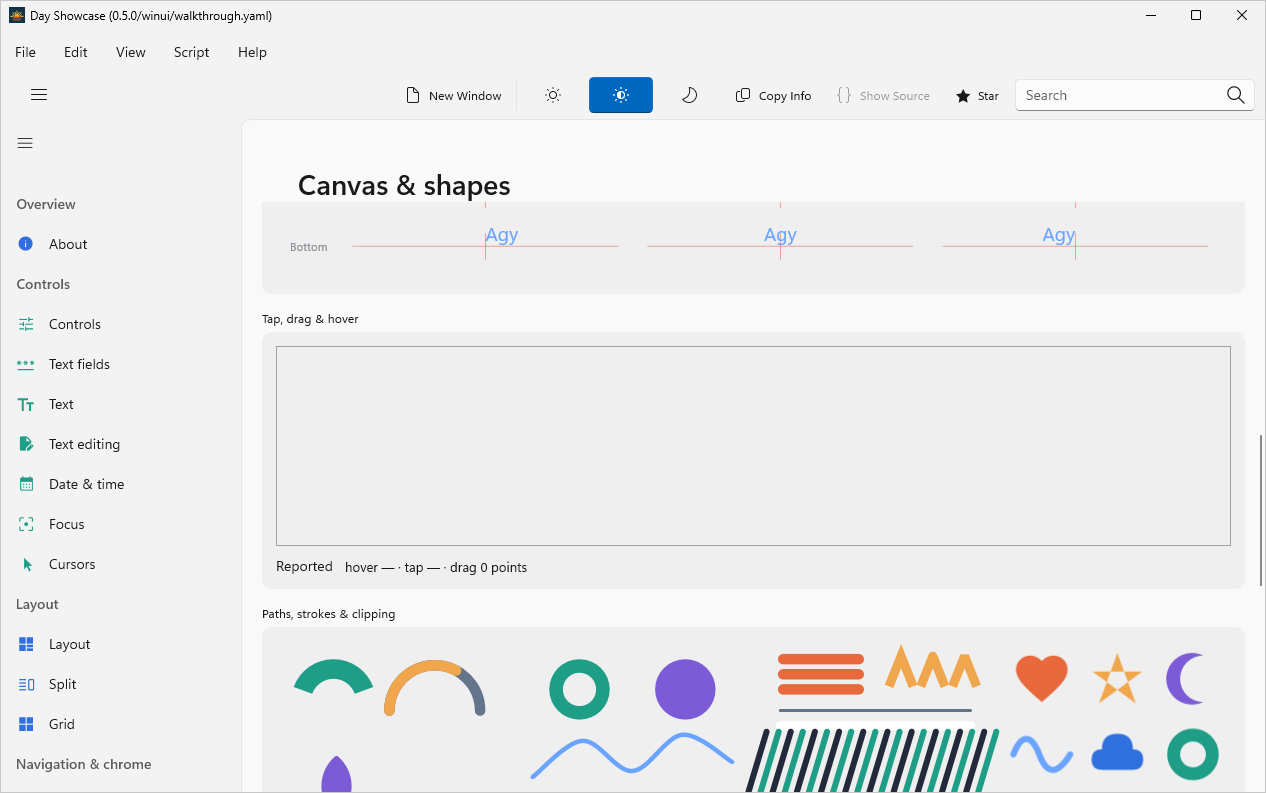Viewport: 1266px width, 793px height.
Task: Click inside the tap, drag & hover canvas
Action: pyautogui.click(x=753, y=446)
